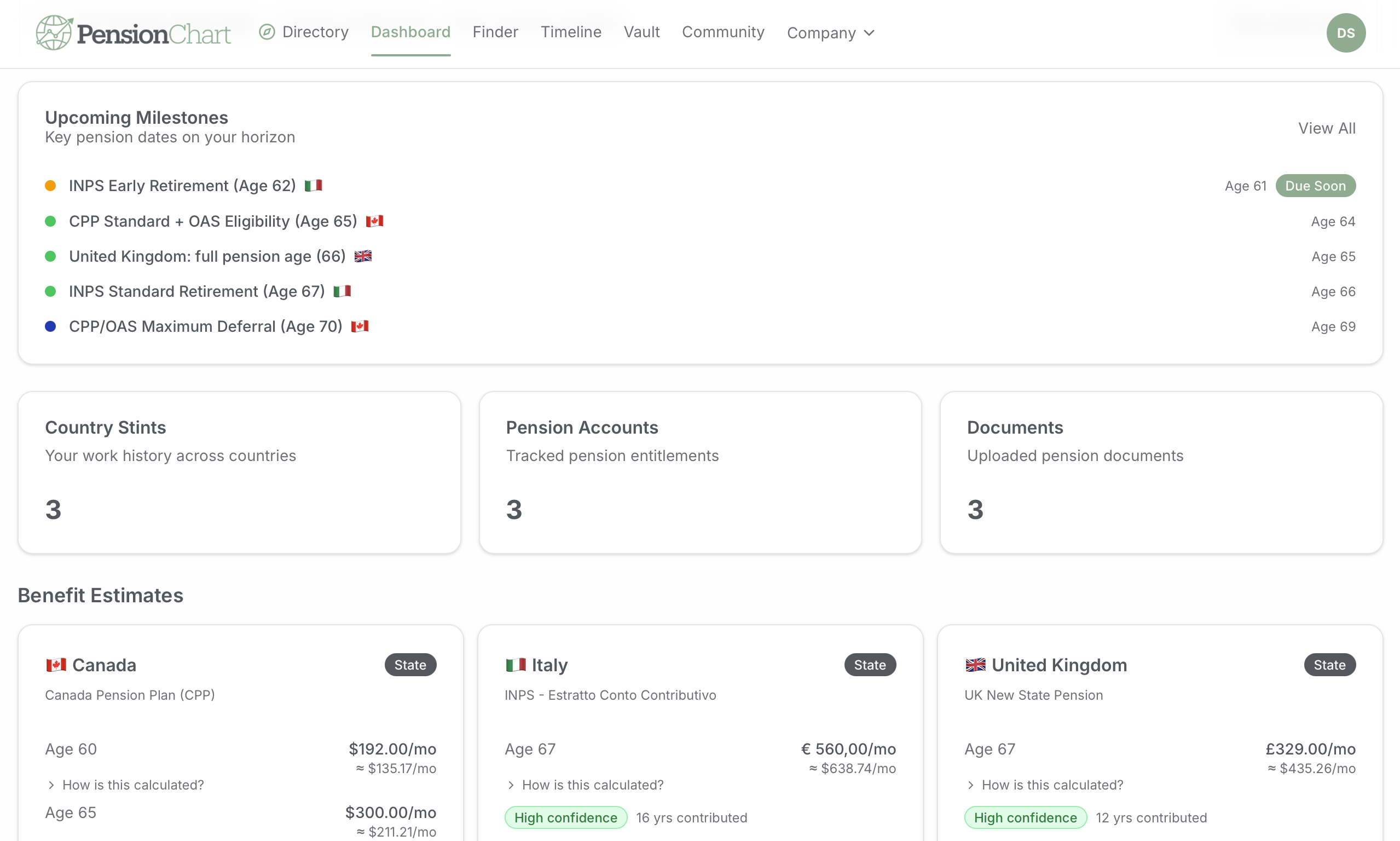Click orange dot for INPS Early Retirement

(50, 186)
